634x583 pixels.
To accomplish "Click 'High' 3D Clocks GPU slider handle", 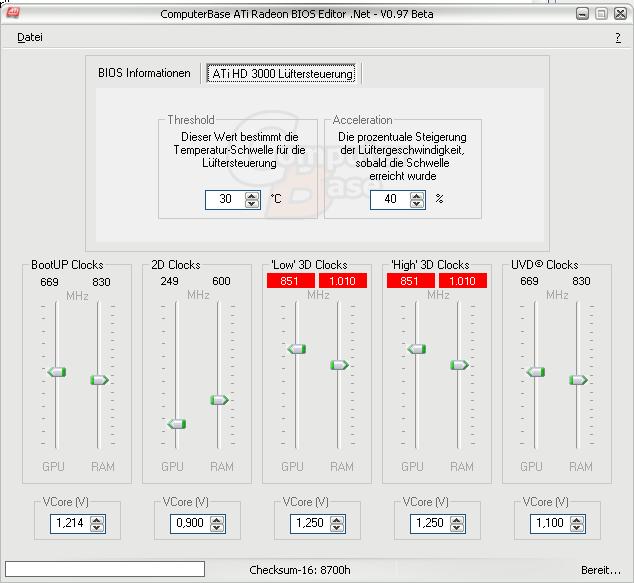I will 416,349.
